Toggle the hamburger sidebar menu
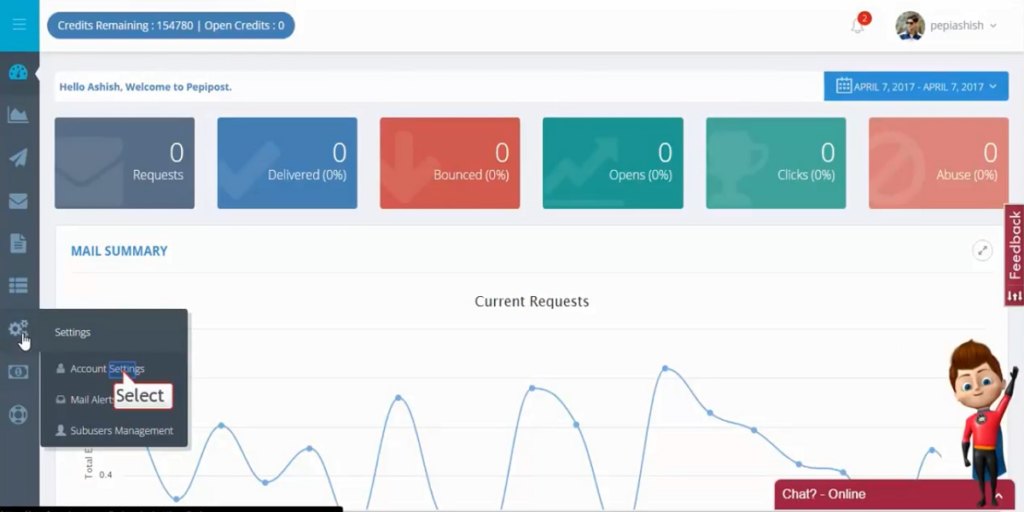This screenshot has width=1024, height=512. pyautogui.click(x=19, y=25)
